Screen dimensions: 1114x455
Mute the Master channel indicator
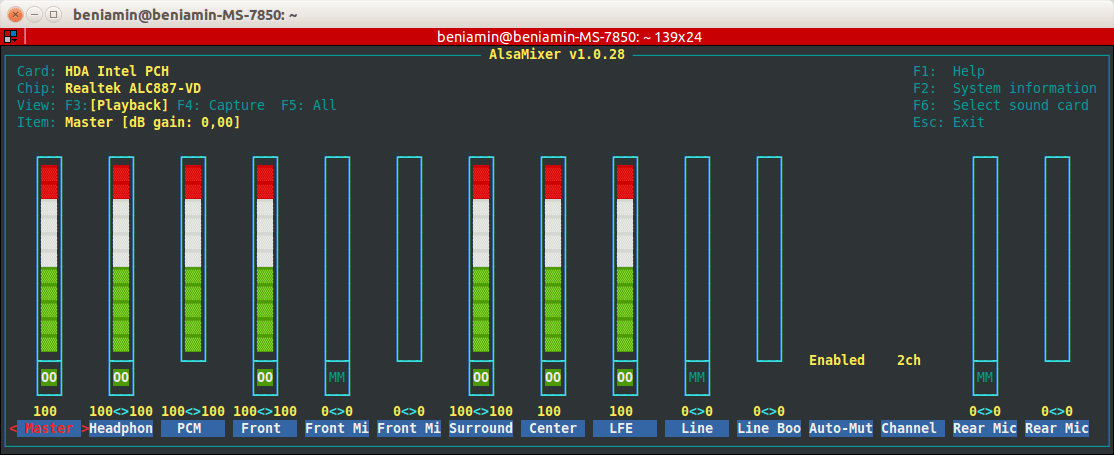pos(49,377)
